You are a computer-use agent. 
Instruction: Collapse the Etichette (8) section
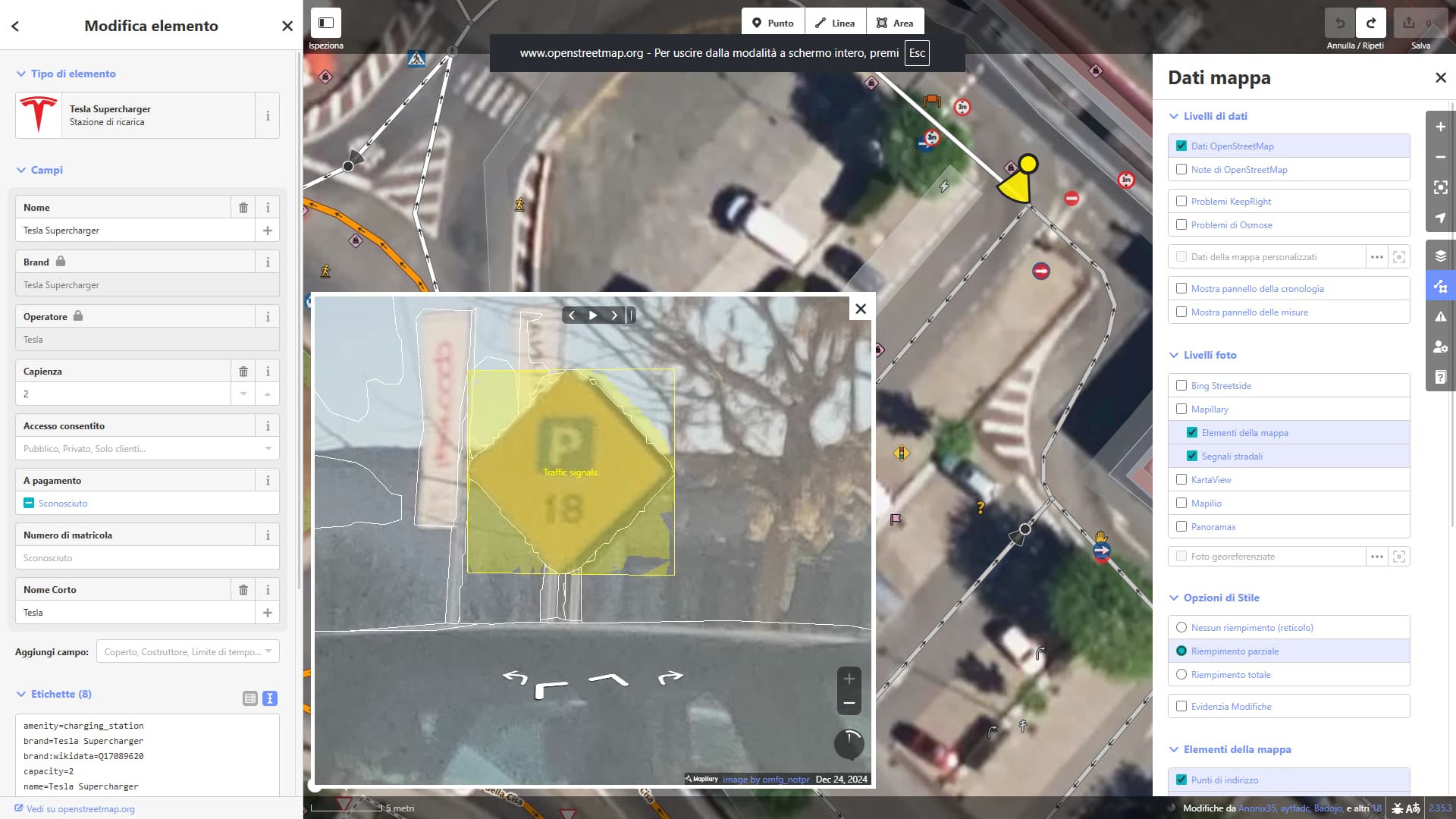click(x=54, y=694)
